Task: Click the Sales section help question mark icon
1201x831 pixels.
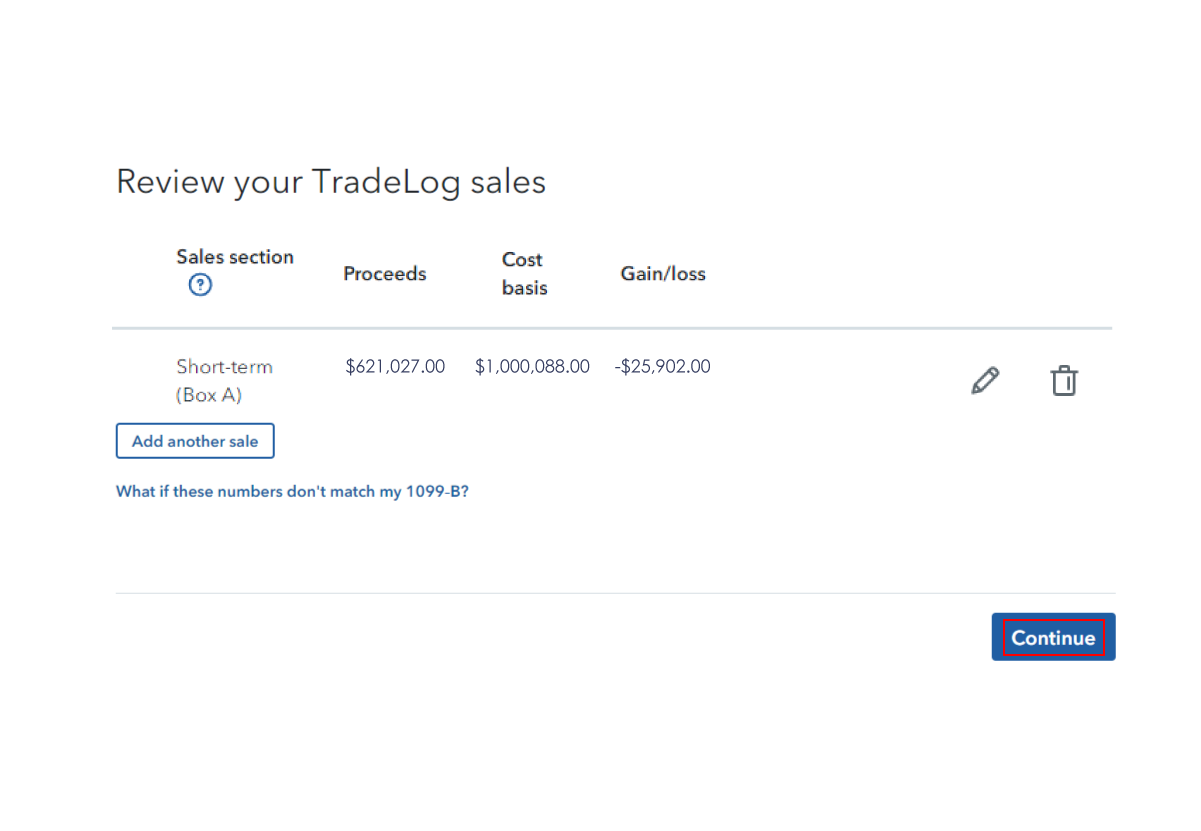Action: point(200,286)
